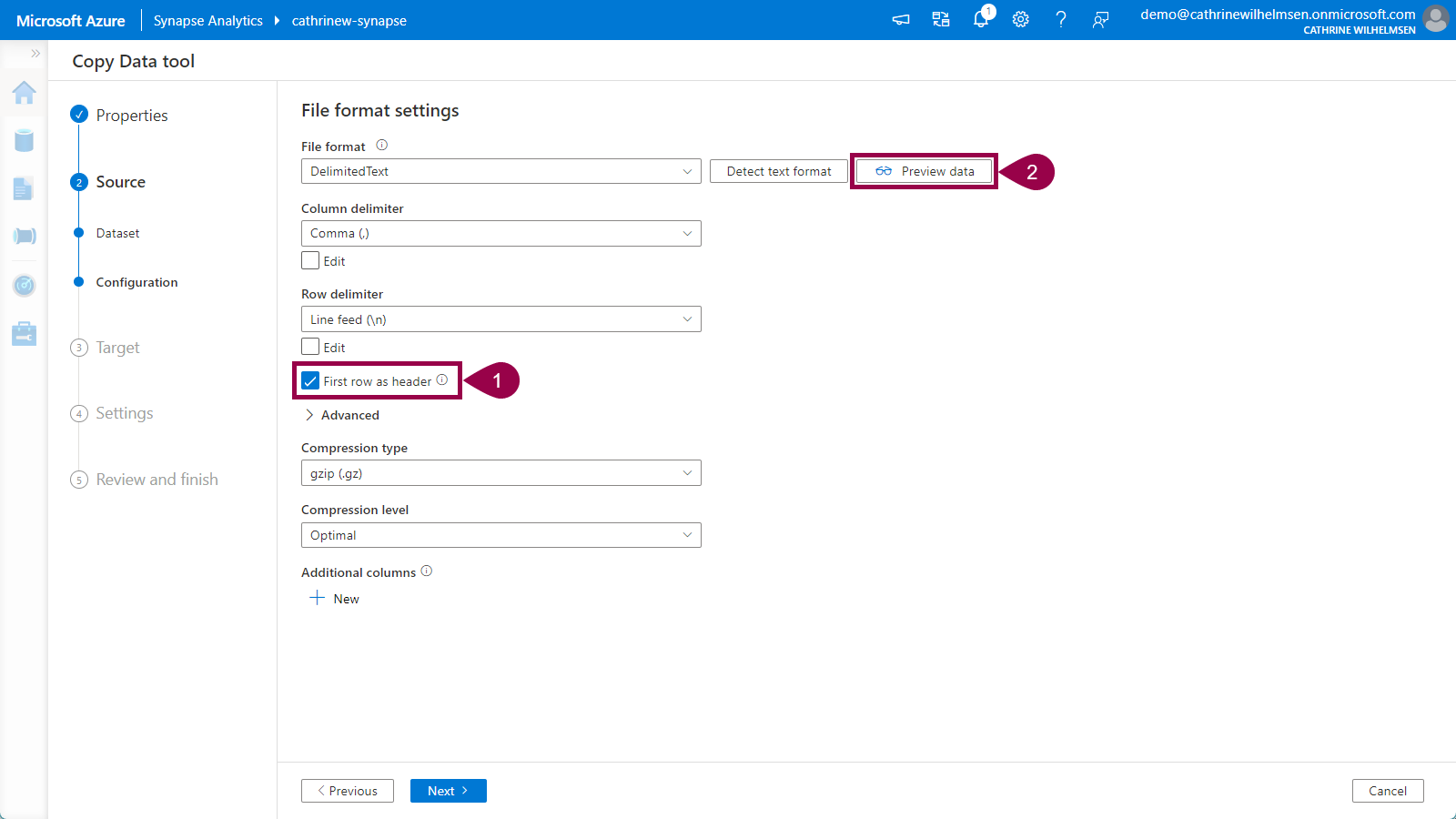Screen dimensions: 1456x819
Task: Go to the Properties step
Action: [x=131, y=116]
